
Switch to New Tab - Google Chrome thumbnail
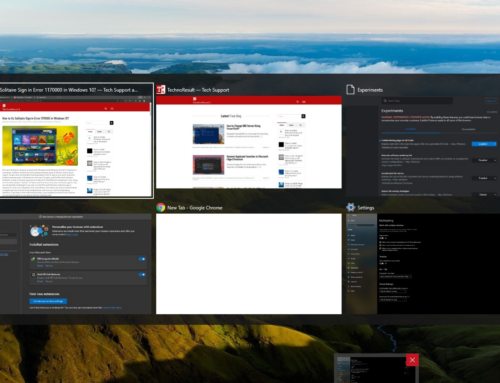pos(249,263)
